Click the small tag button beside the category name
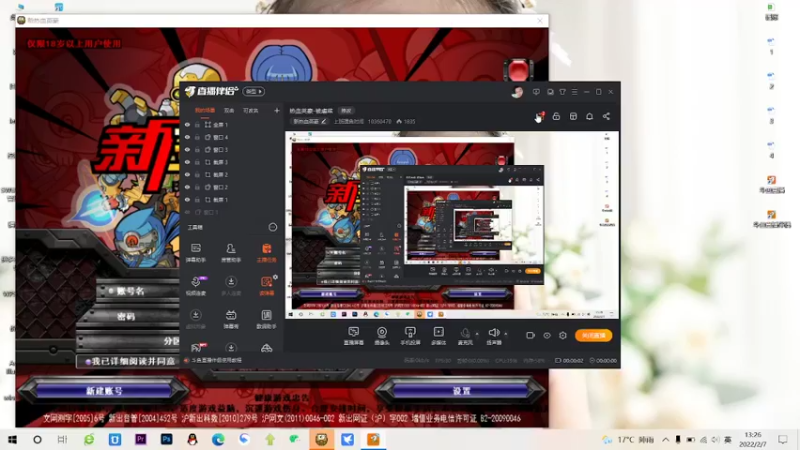800x450 pixels. tap(346, 111)
